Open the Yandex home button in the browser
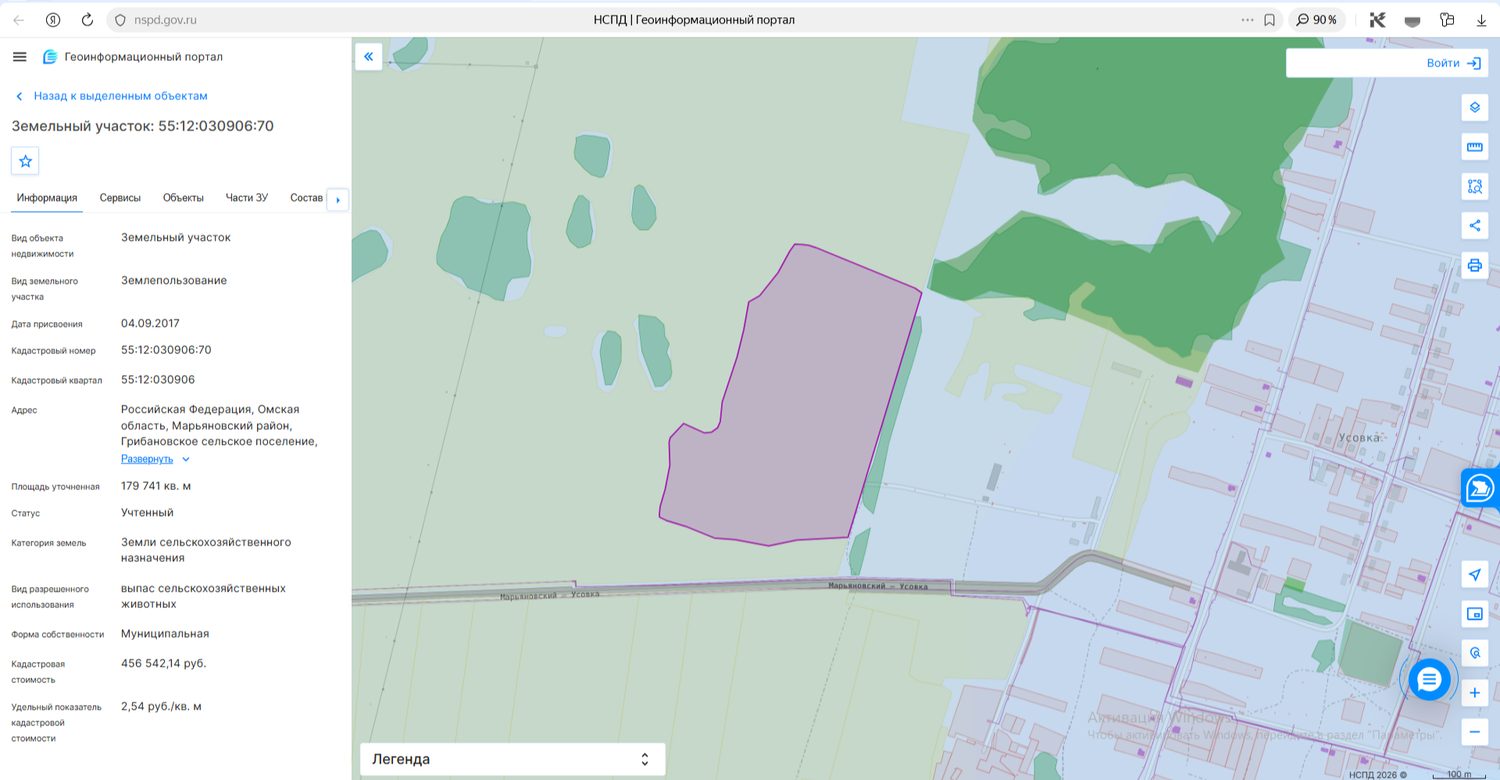Viewport: 1500px width, 780px height. pyautogui.click(x=53, y=20)
